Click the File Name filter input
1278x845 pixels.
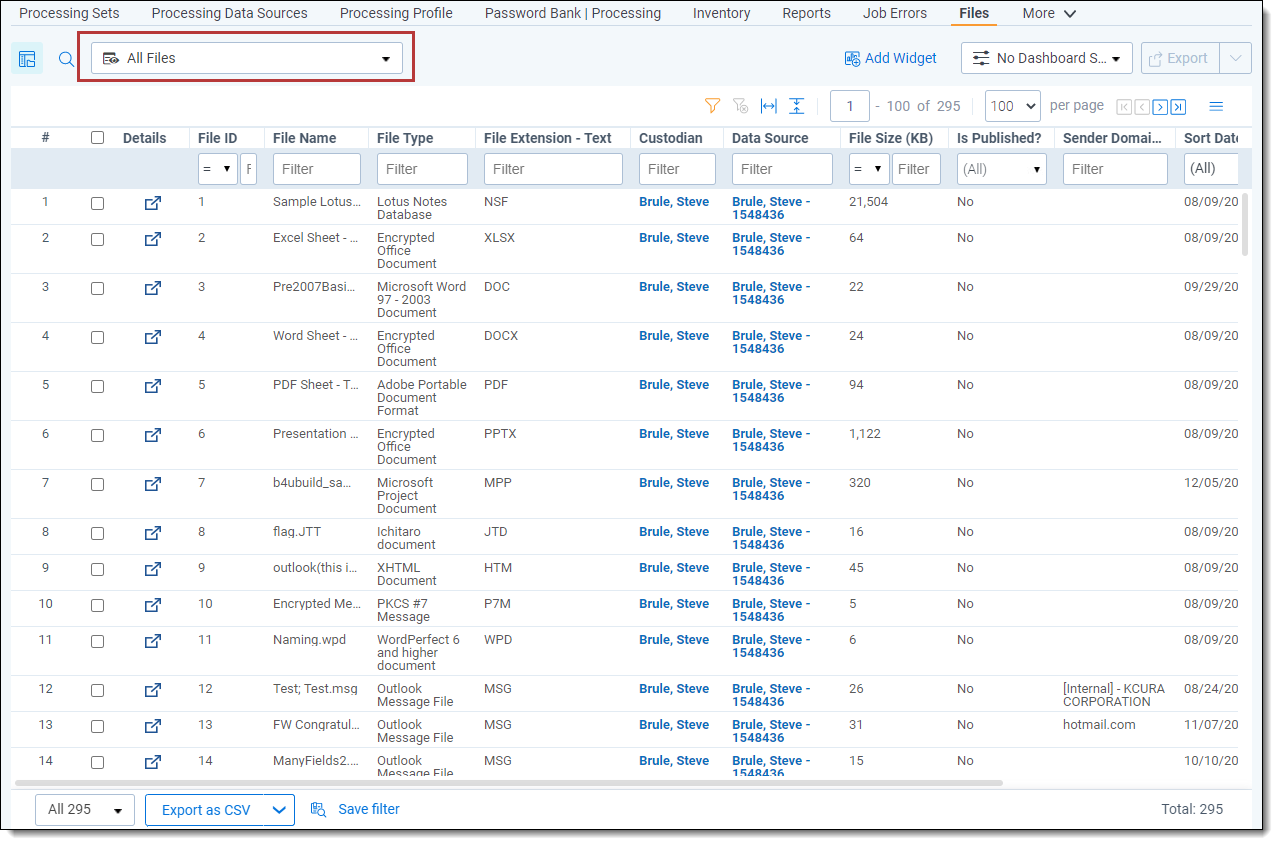pos(316,169)
